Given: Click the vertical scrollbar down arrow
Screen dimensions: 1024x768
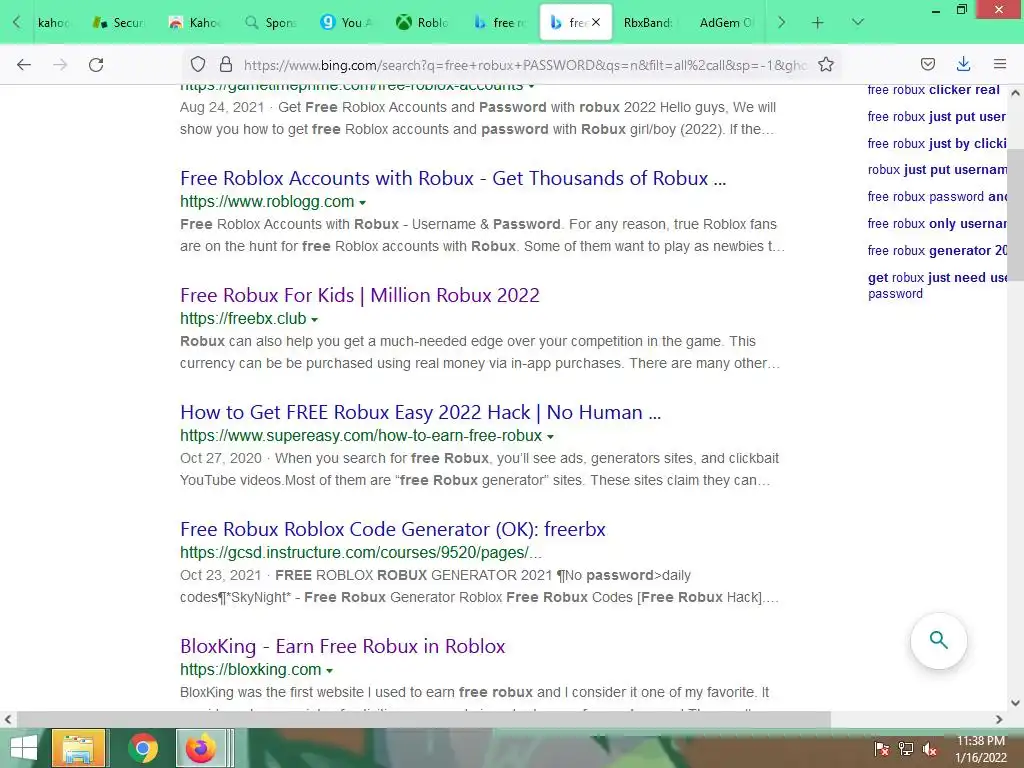Looking at the screenshot, I should [1016, 703].
